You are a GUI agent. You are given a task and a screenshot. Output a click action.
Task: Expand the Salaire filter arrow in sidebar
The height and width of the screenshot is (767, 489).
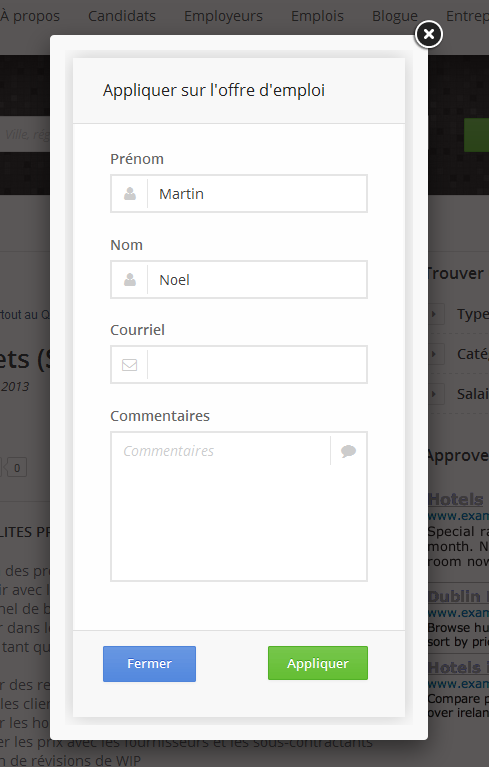click(435, 394)
